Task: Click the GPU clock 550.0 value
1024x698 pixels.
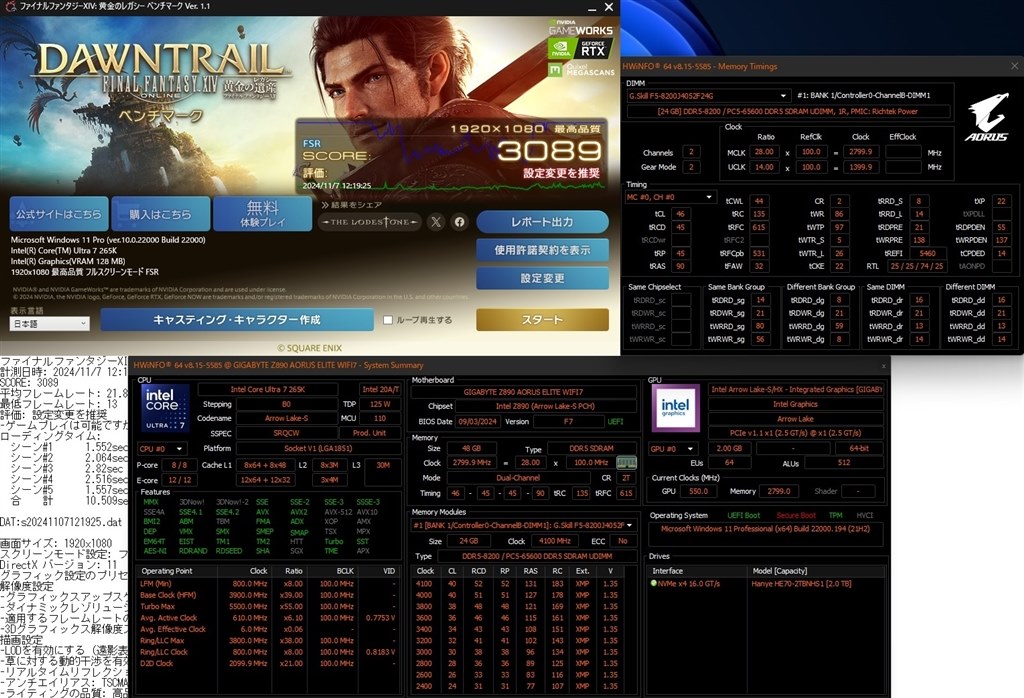Action: (698, 491)
